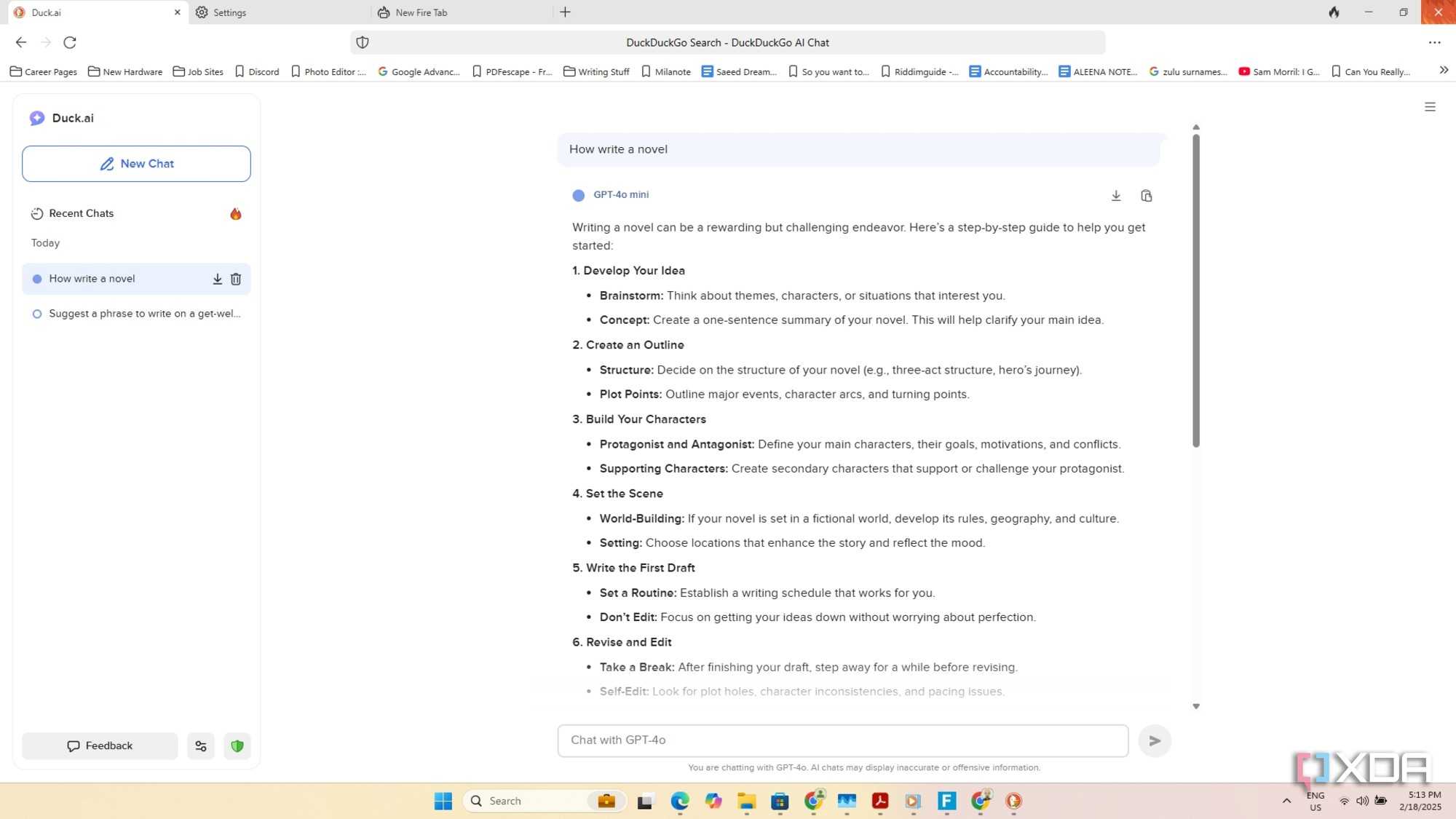Open the Feedback dialog
Image resolution: width=1456 pixels, height=819 pixels.
click(100, 746)
